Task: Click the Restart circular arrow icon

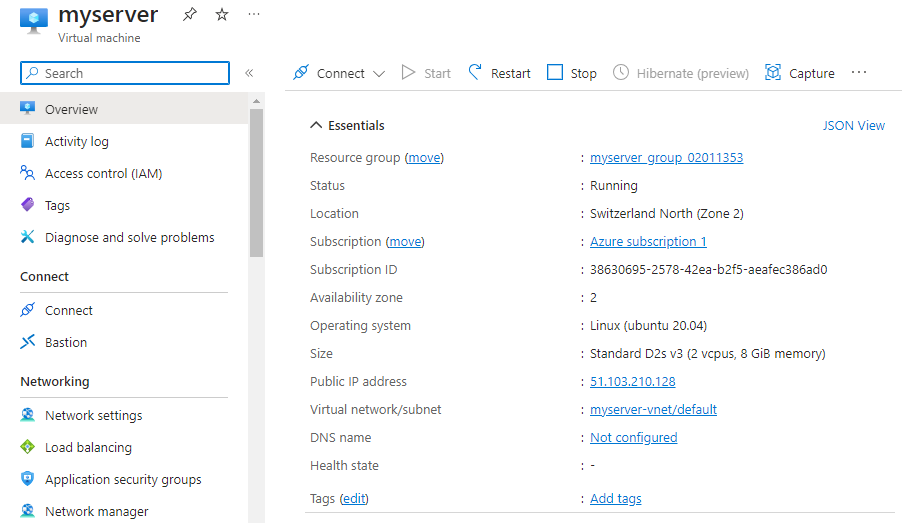Action: (475, 72)
